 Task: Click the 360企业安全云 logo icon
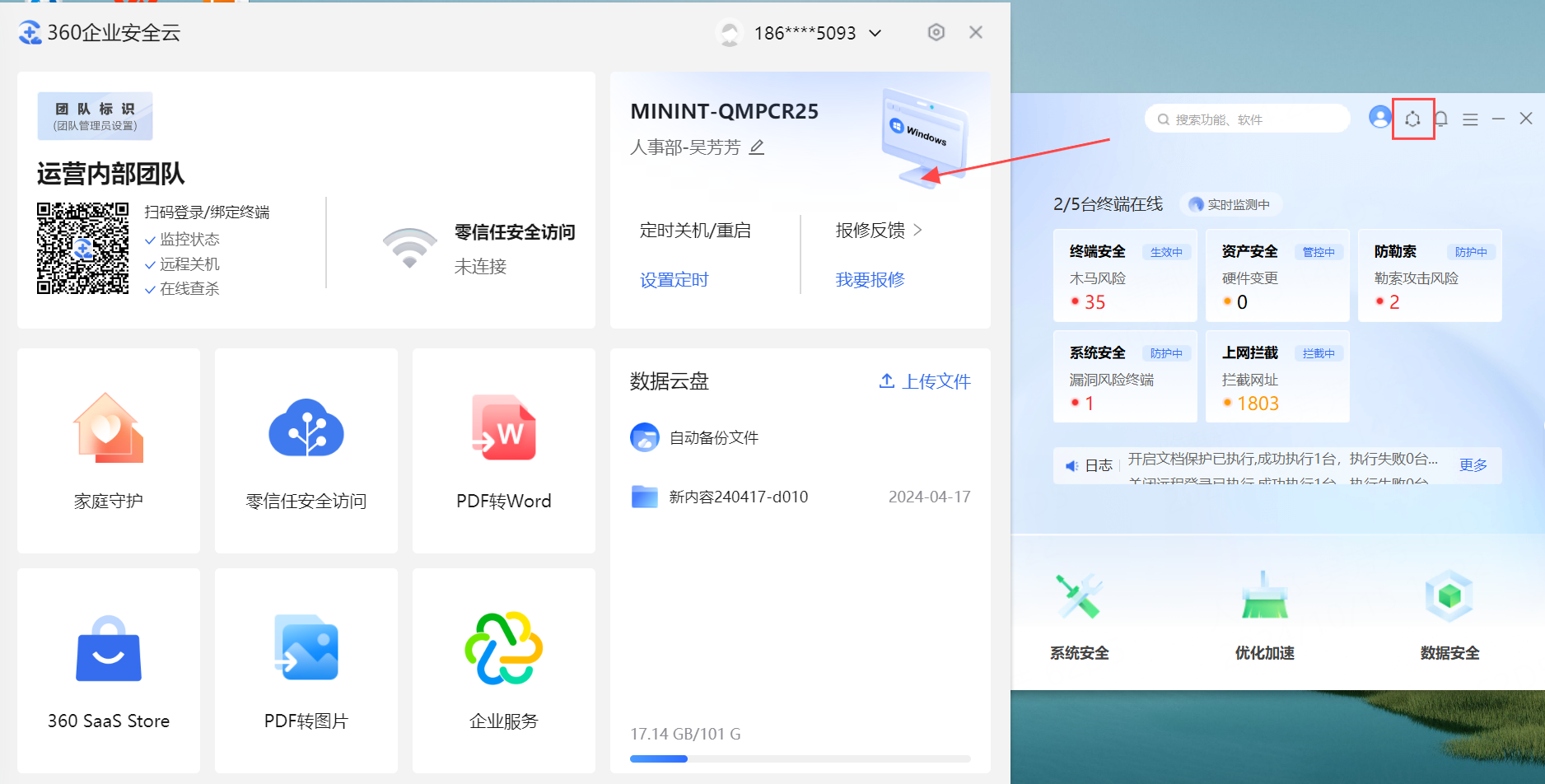pos(30,33)
